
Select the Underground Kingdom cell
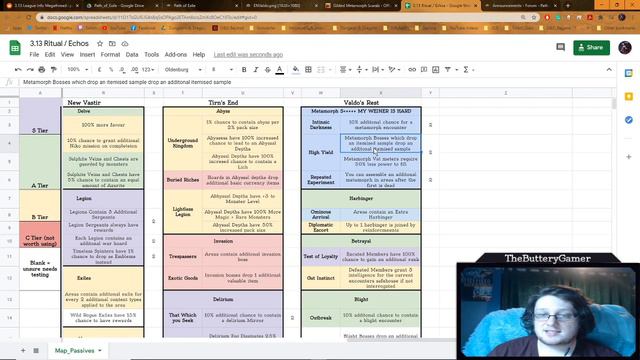183,143
